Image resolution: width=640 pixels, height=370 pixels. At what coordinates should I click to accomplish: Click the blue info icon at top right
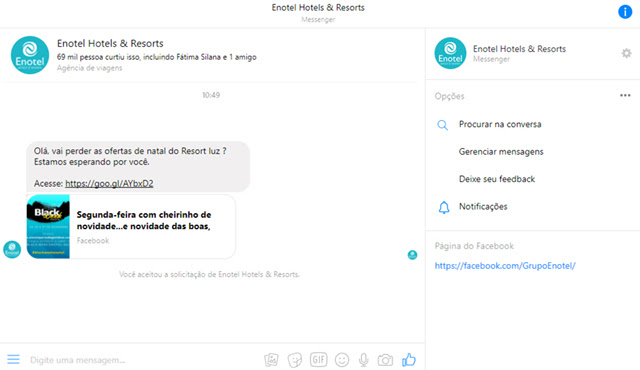(x=625, y=11)
